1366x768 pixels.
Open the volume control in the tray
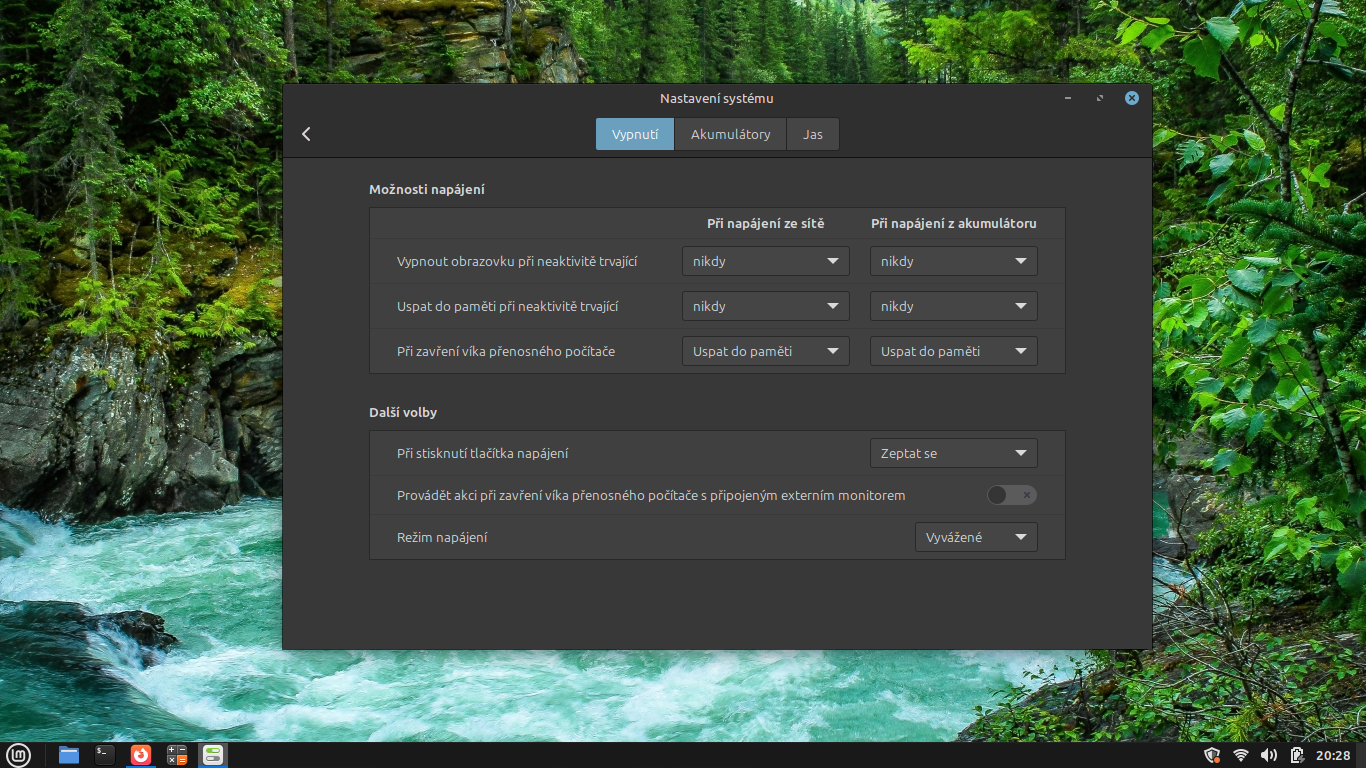pos(1269,755)
